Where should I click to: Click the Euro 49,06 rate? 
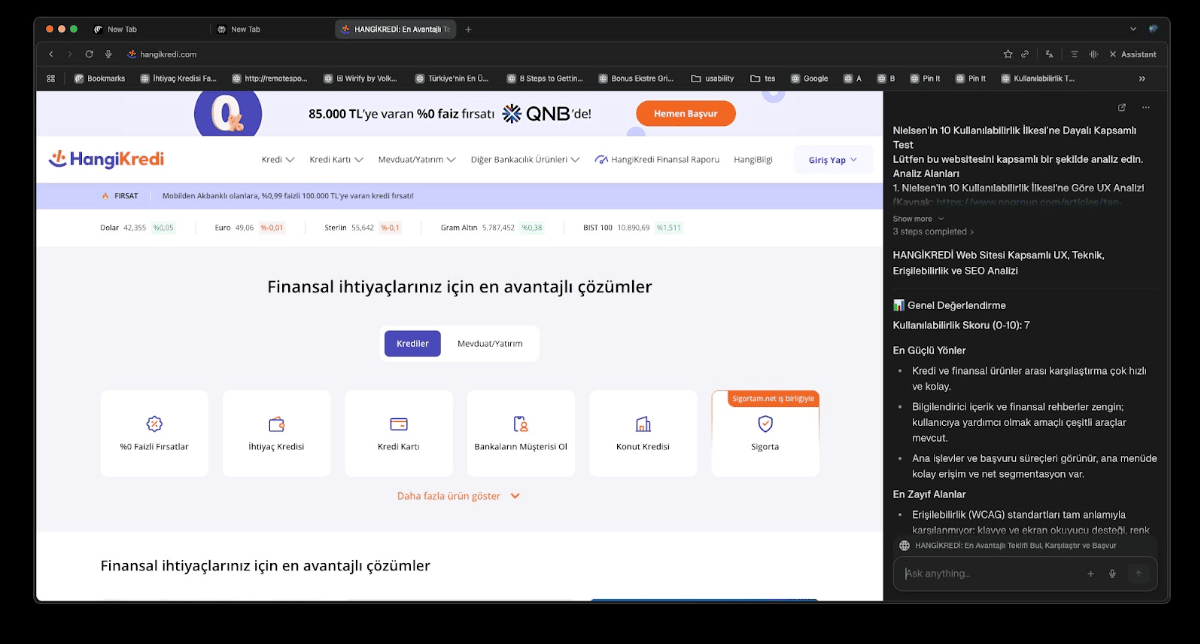click(250, 228)
